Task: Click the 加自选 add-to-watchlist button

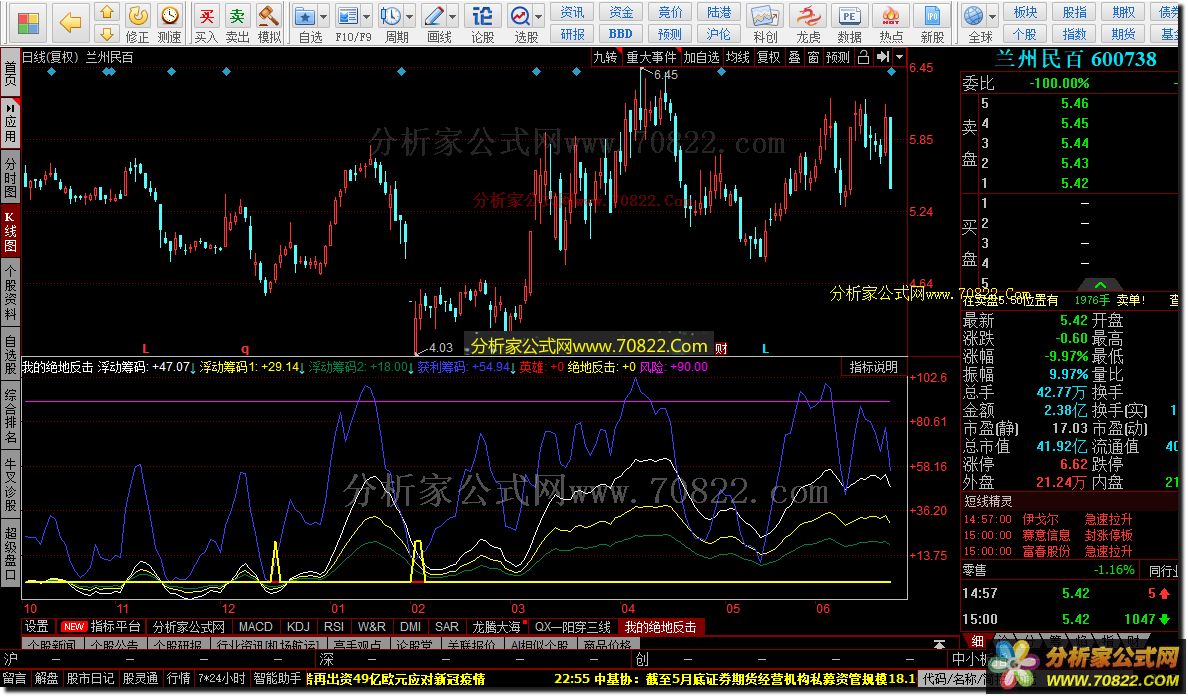Action: (701, 57)
